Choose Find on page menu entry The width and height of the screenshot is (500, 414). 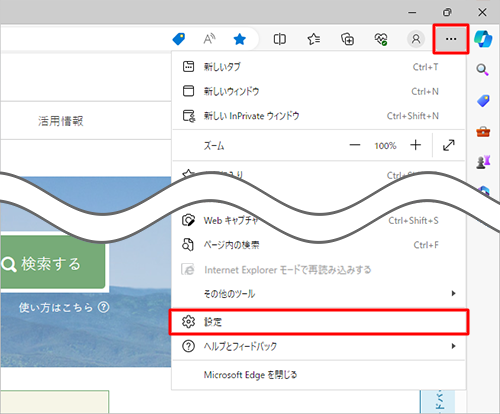pos(318,245)
